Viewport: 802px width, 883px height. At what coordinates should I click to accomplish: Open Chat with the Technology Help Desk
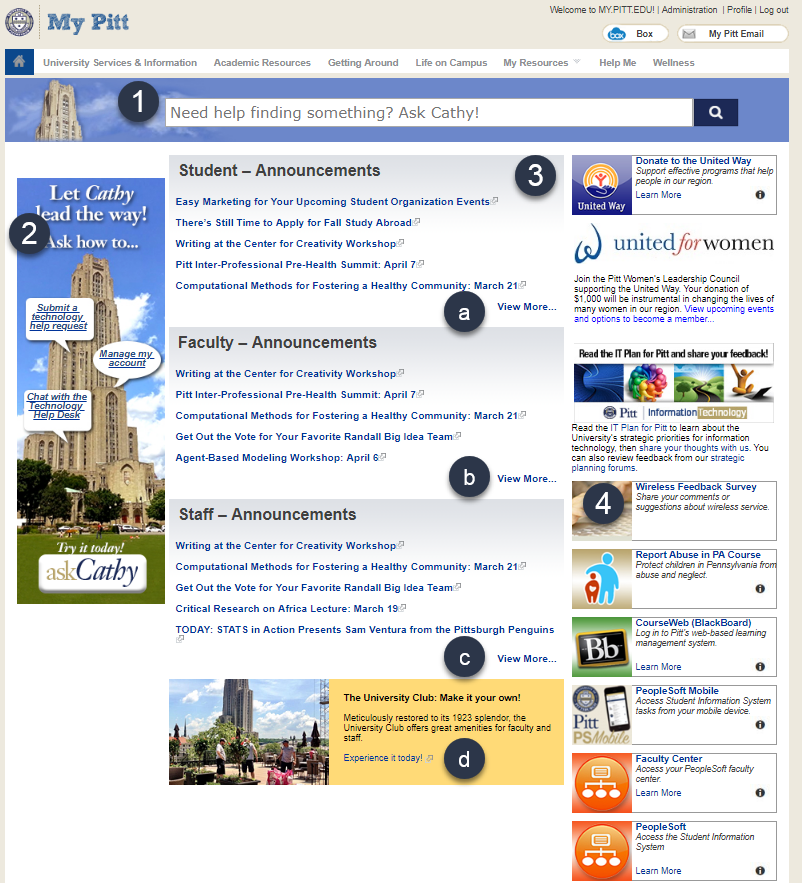click(57, 405)
